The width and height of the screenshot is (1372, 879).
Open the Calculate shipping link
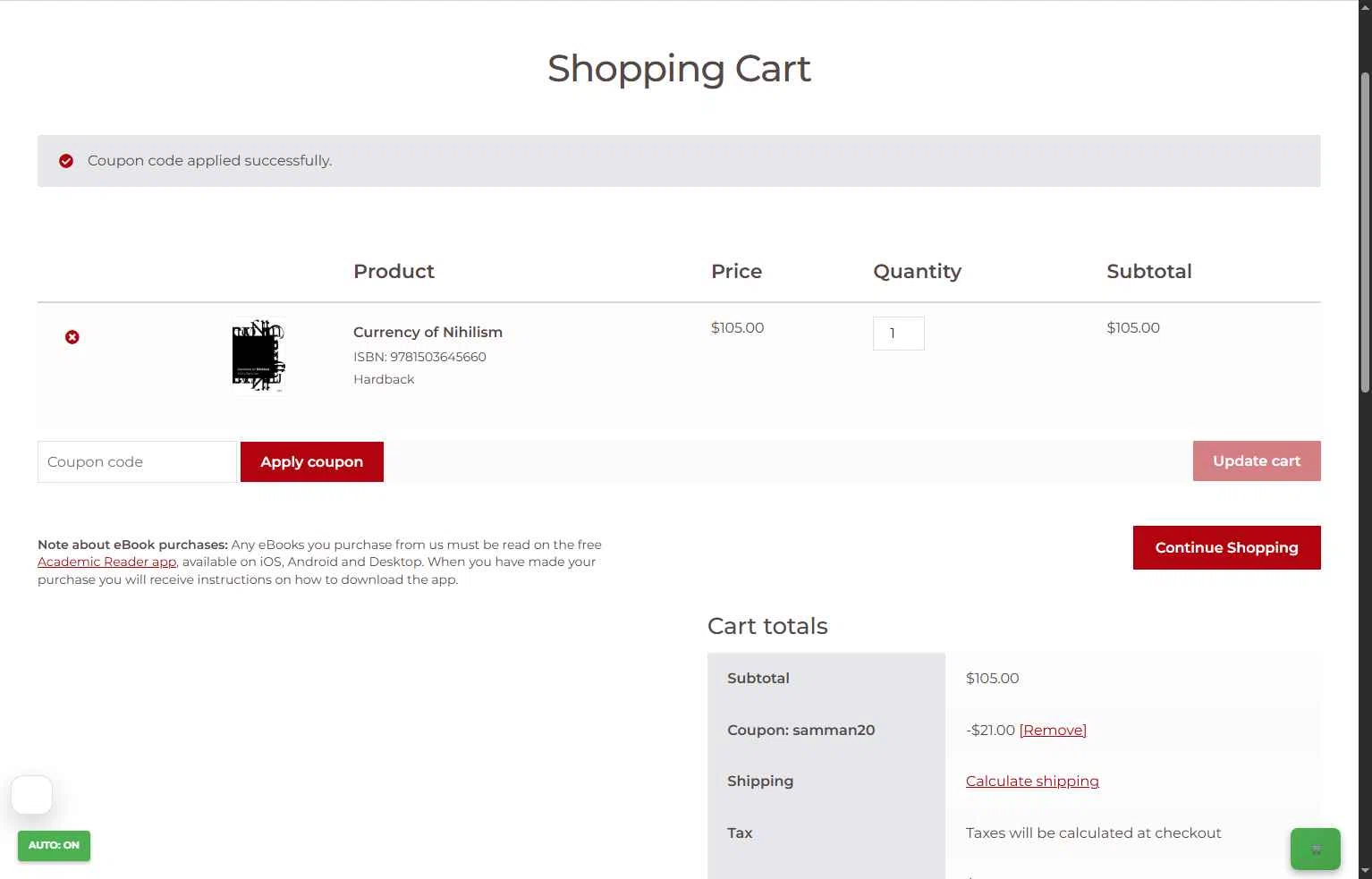[1032, 781]
